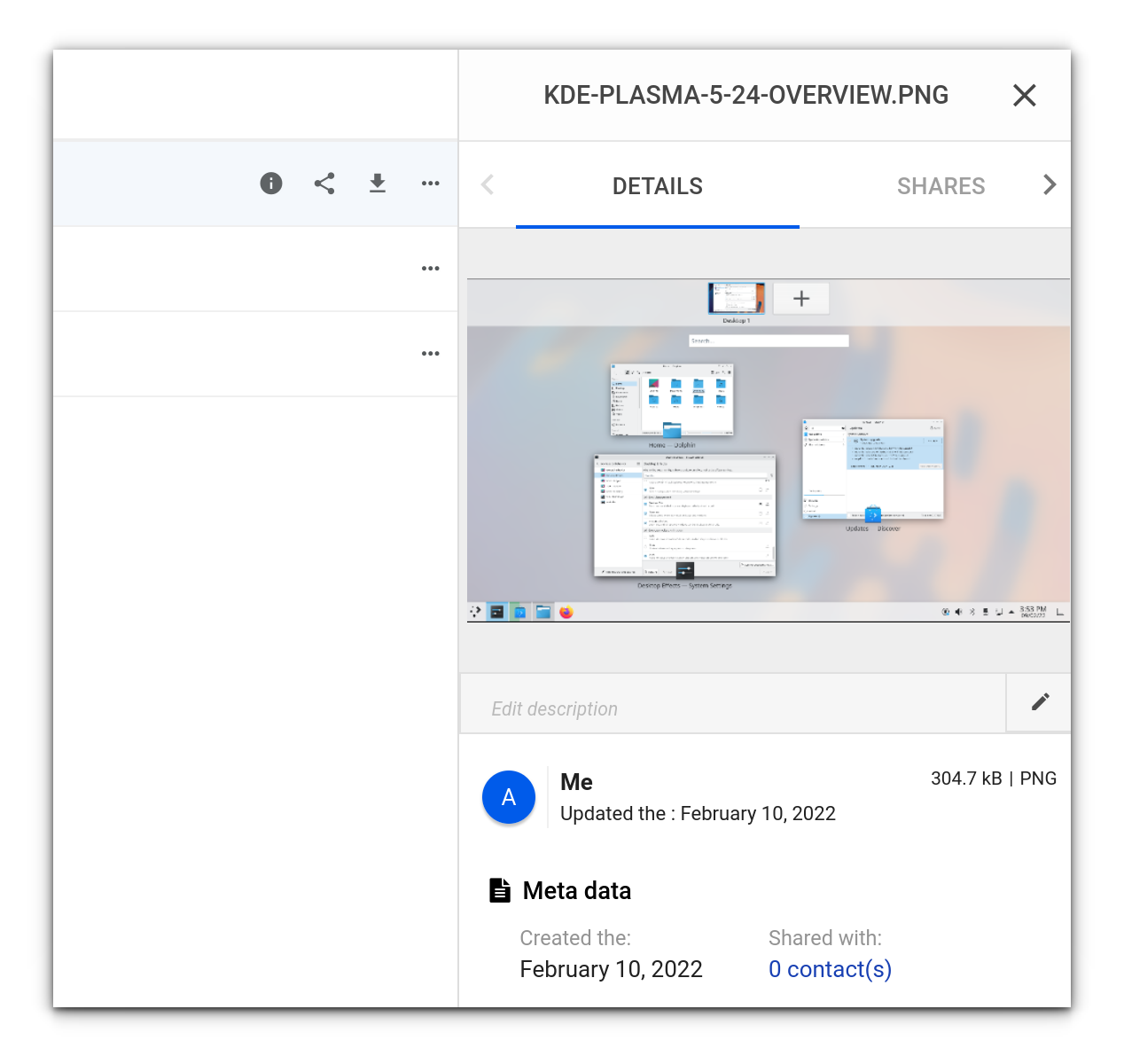Download the selected file
This screenshot has height=1064, width=1124.
[x=378, y=184]
